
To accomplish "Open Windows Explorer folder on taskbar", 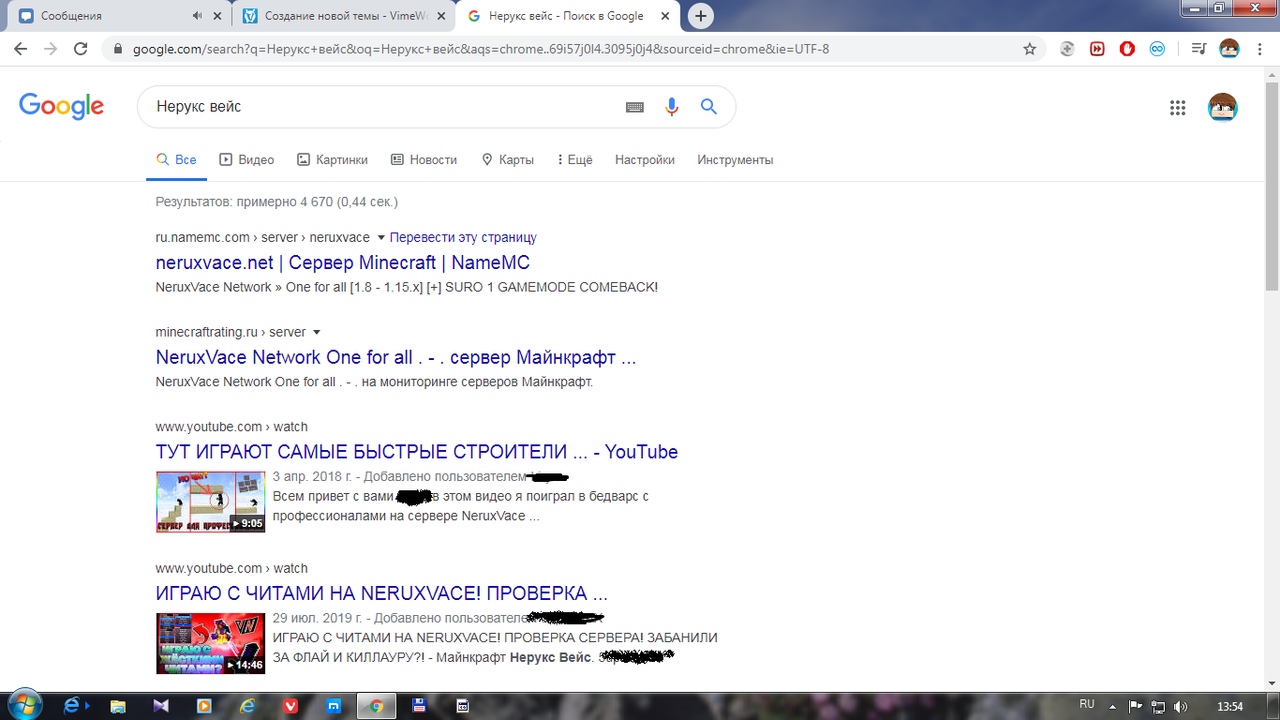I will pos(118,706).
